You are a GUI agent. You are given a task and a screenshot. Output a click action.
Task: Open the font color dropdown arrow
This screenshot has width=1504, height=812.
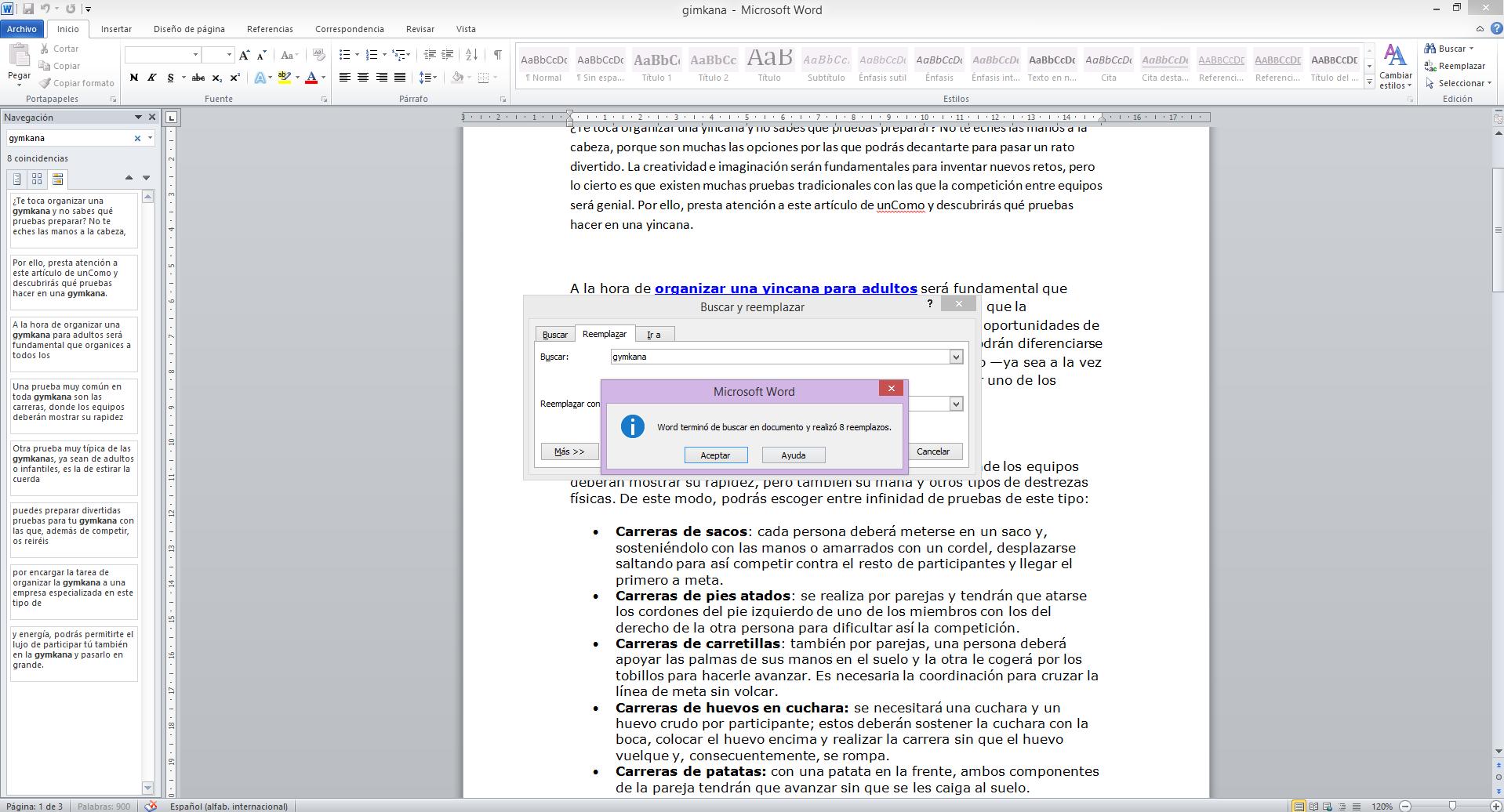coord(323,78)
